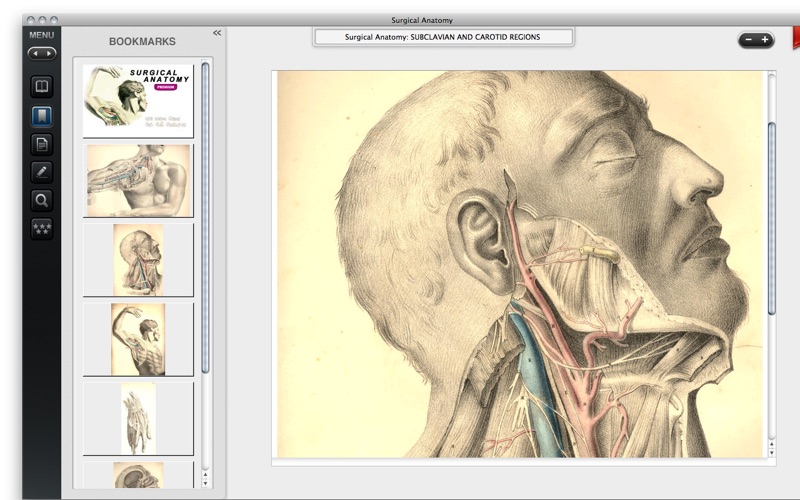Collapse the Bookmarks panel with double chevron

tap(217, 33)
